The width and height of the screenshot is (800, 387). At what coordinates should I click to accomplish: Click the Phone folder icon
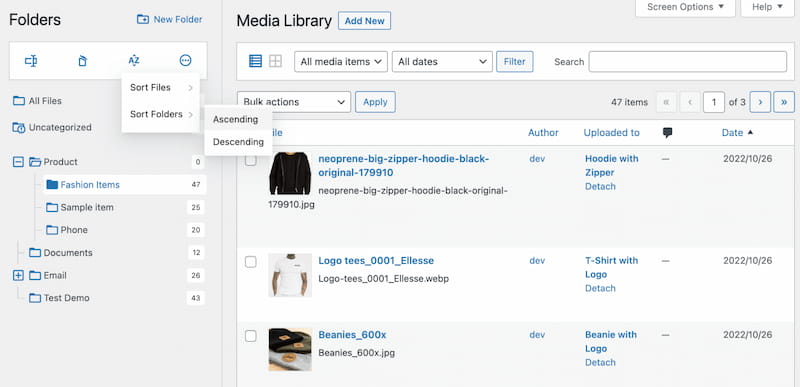[x=52, y=230]
